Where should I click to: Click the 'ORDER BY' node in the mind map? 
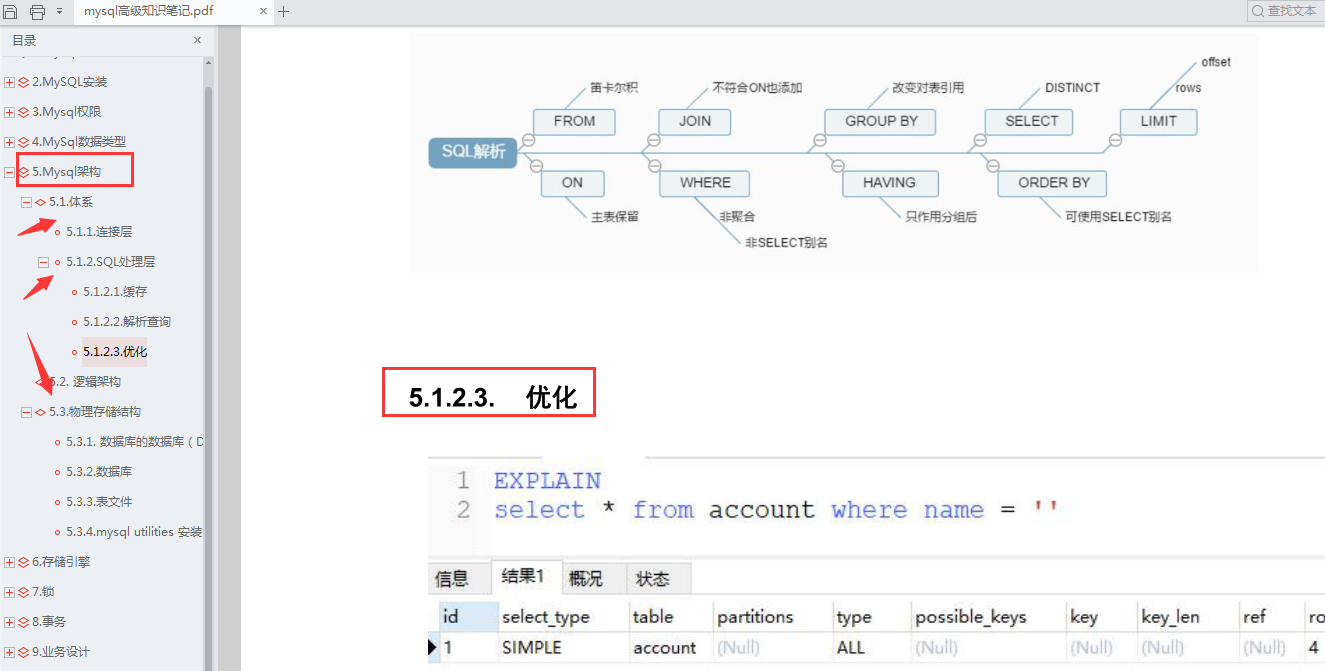[1054, 183]
